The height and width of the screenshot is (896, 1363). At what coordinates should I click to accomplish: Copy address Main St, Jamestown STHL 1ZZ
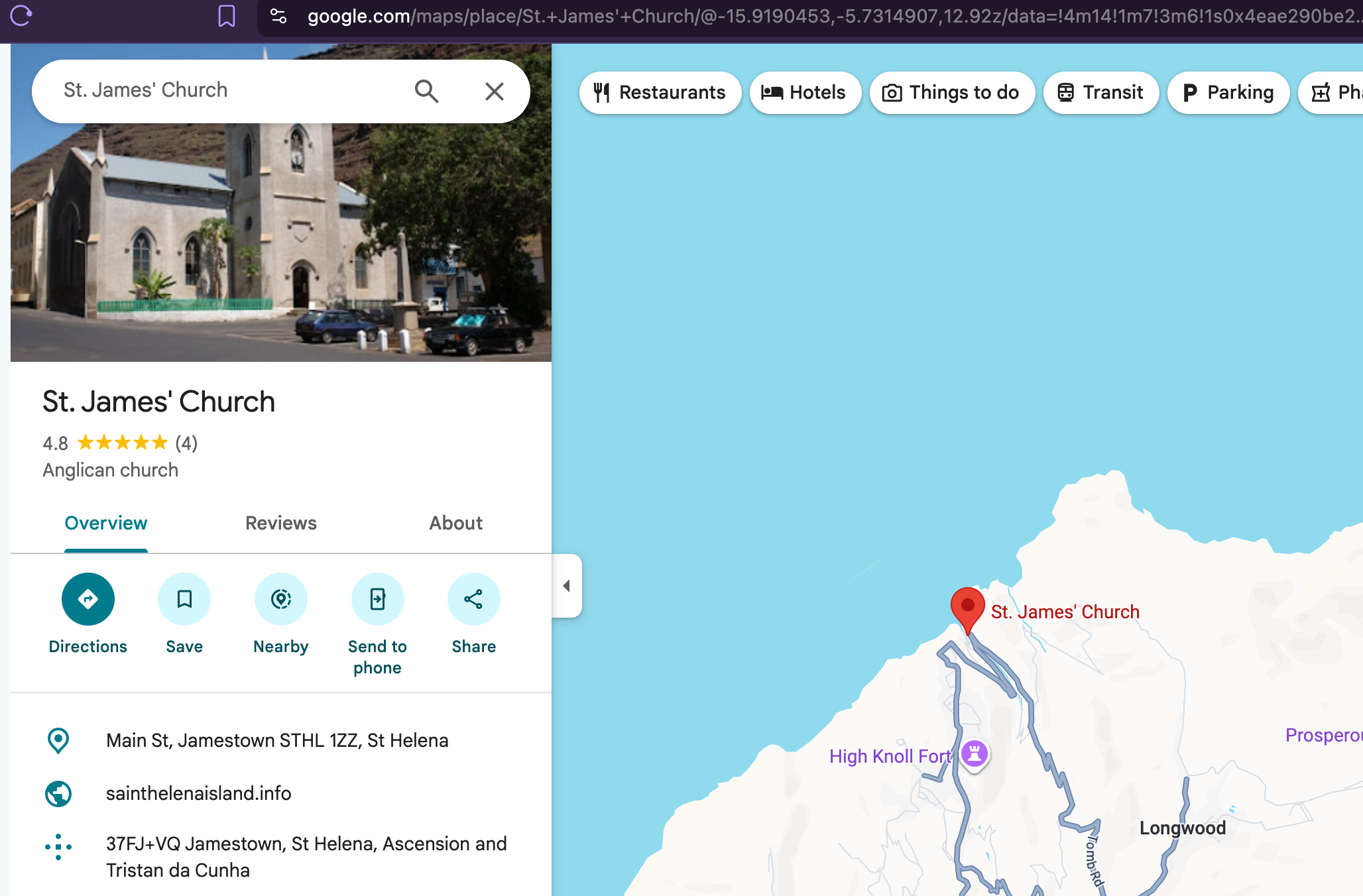point(277,740)
